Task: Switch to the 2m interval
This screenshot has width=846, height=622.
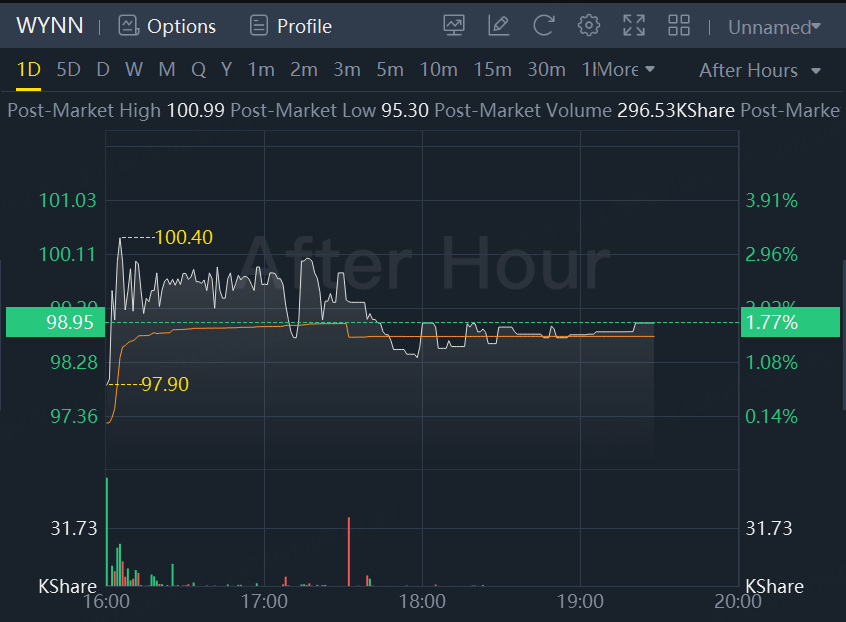Action: click(x=304, y=70)
